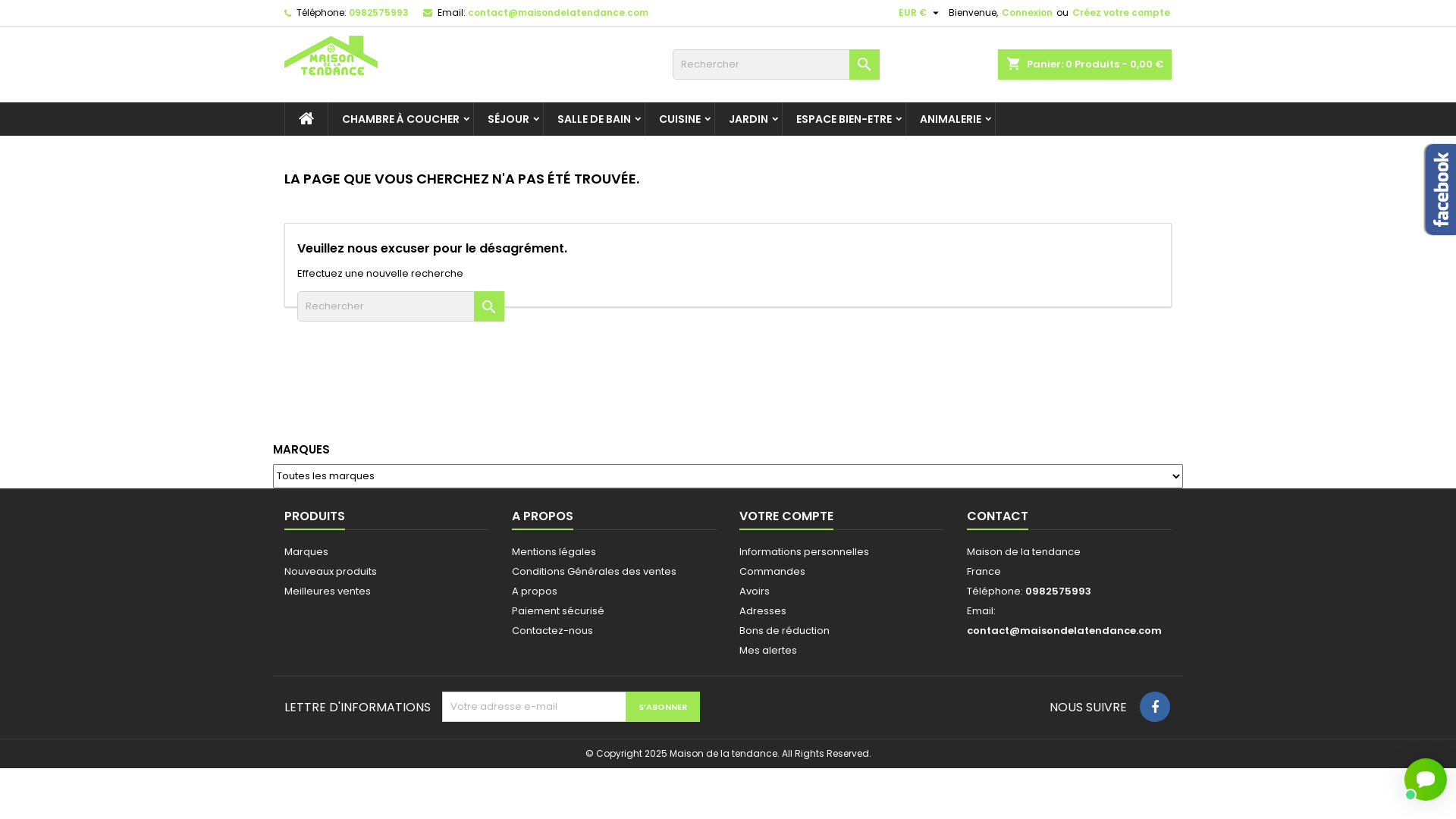Open the shopping cart Panier button
The image size is (1456, 819).
coord(1084,64)
